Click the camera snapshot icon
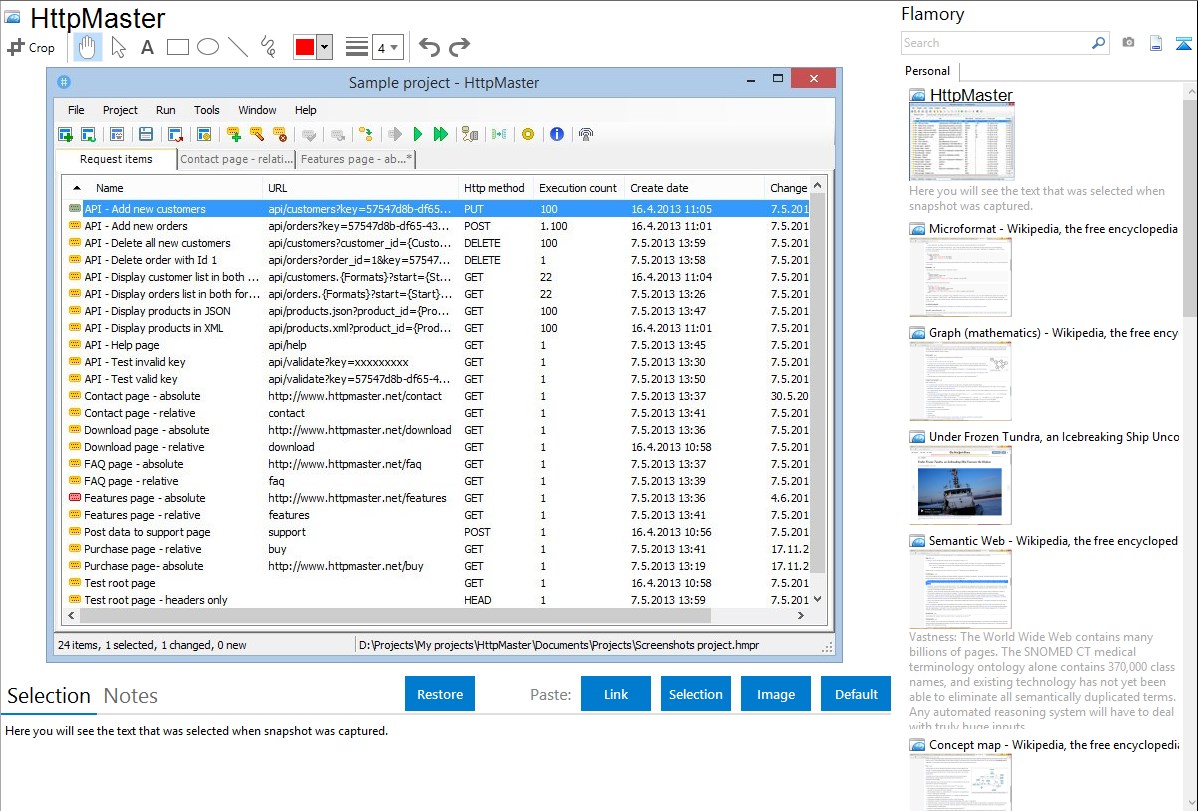 coord(1128,43)
